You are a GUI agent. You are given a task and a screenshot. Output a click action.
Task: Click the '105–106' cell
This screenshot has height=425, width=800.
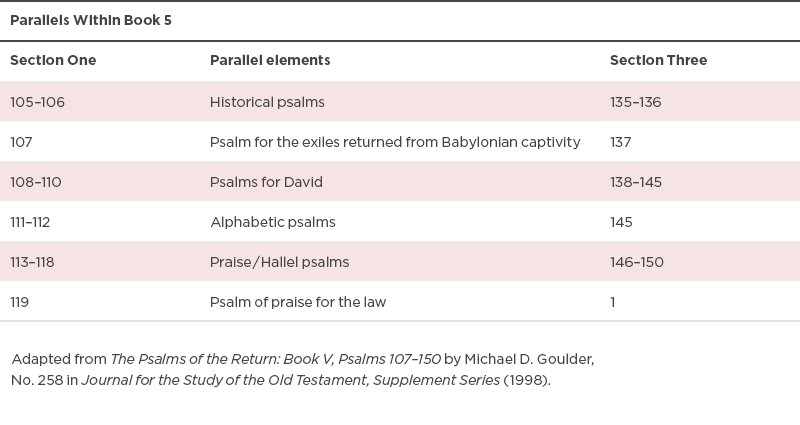coord(37,102)
